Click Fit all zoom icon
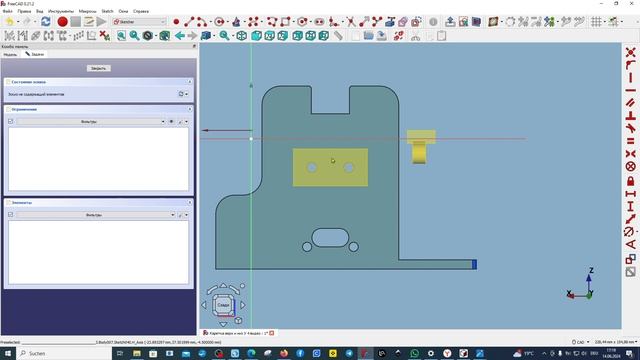Image resolution: width=640 pixels, height=360 pixels. point(121,36)
